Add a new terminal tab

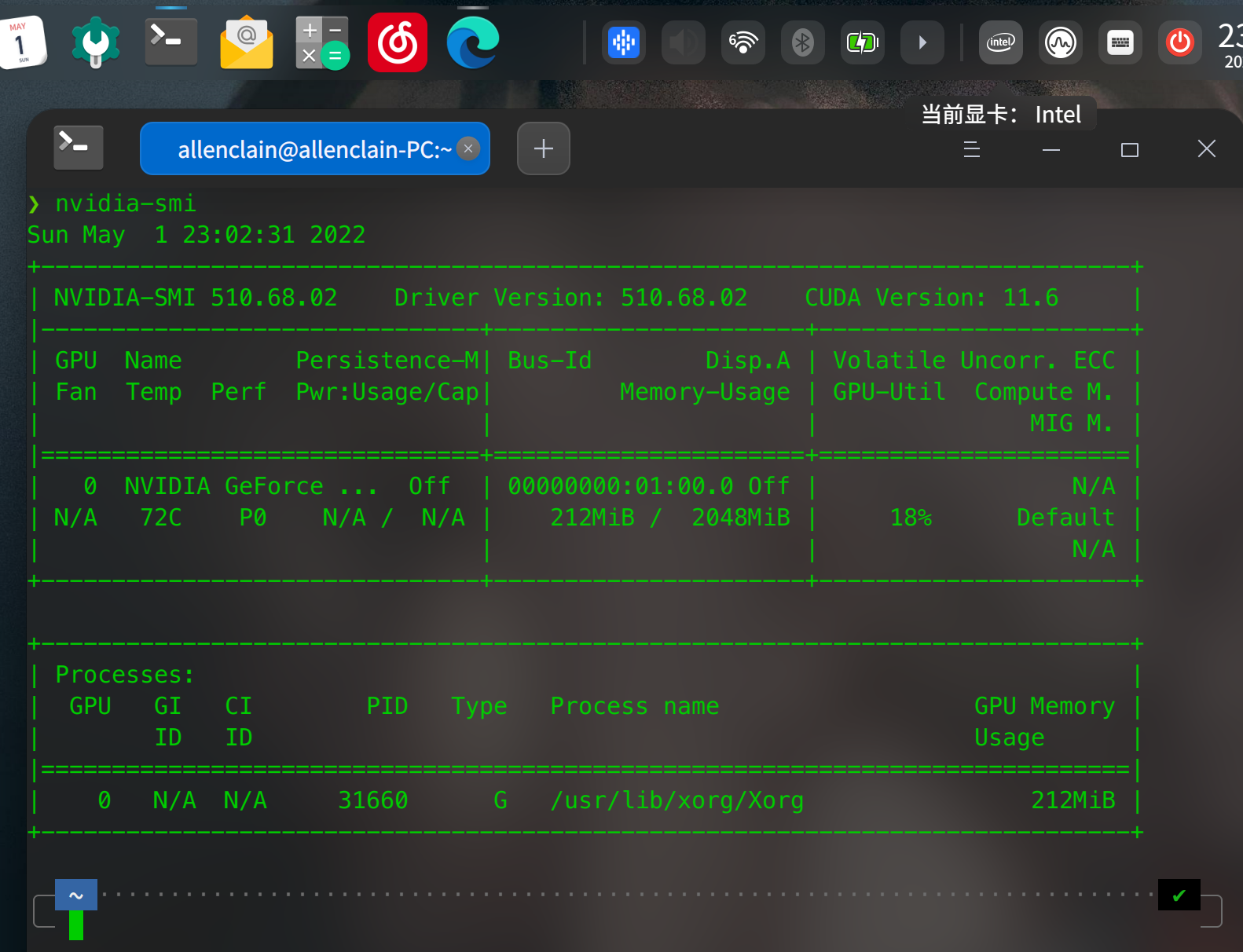click(544, 148)
